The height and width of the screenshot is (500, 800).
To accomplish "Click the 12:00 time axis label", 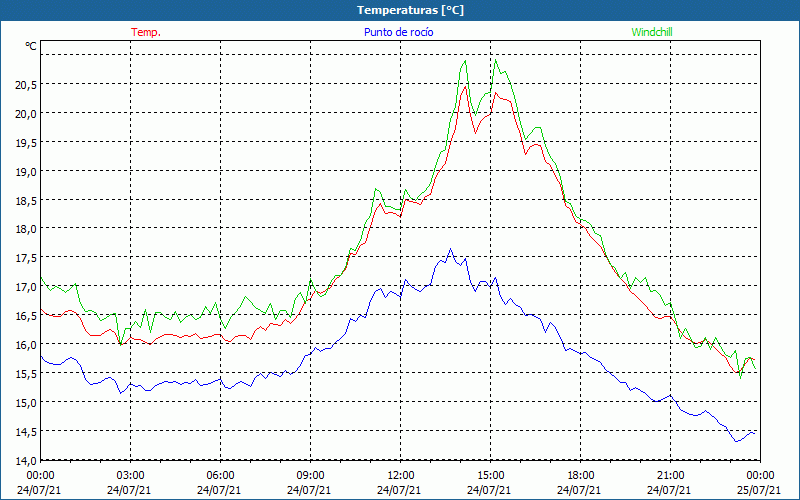I will pyautogui.click(x=401, y=476).
